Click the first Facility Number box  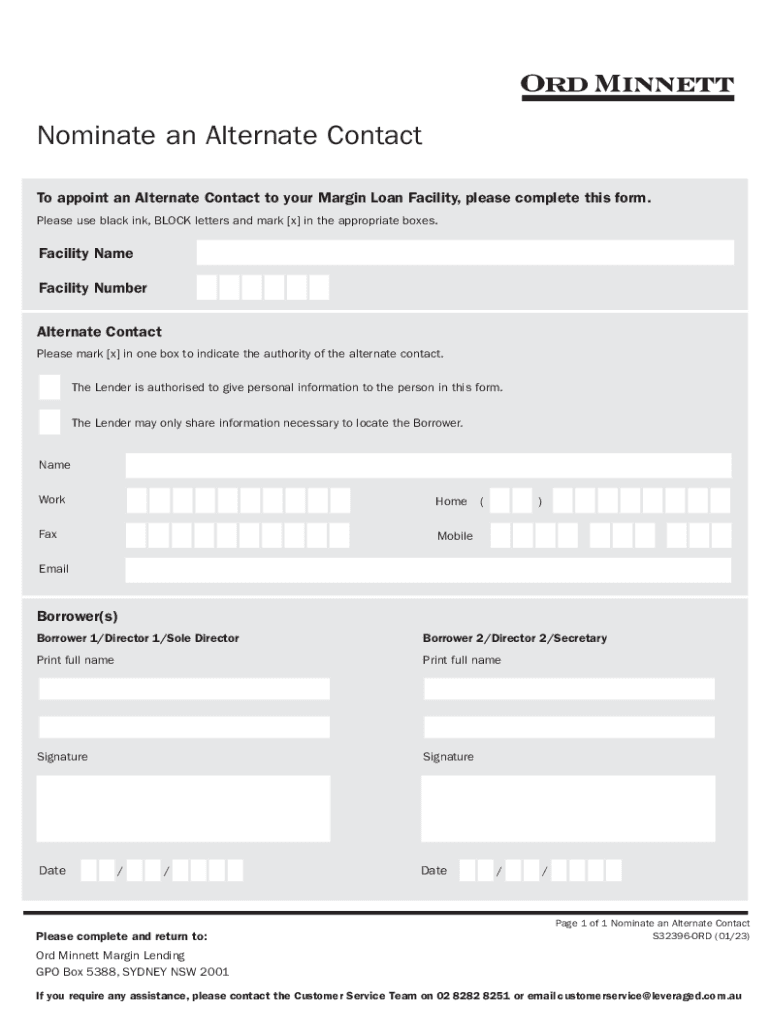pyautogui.click(x=207, y=288)
